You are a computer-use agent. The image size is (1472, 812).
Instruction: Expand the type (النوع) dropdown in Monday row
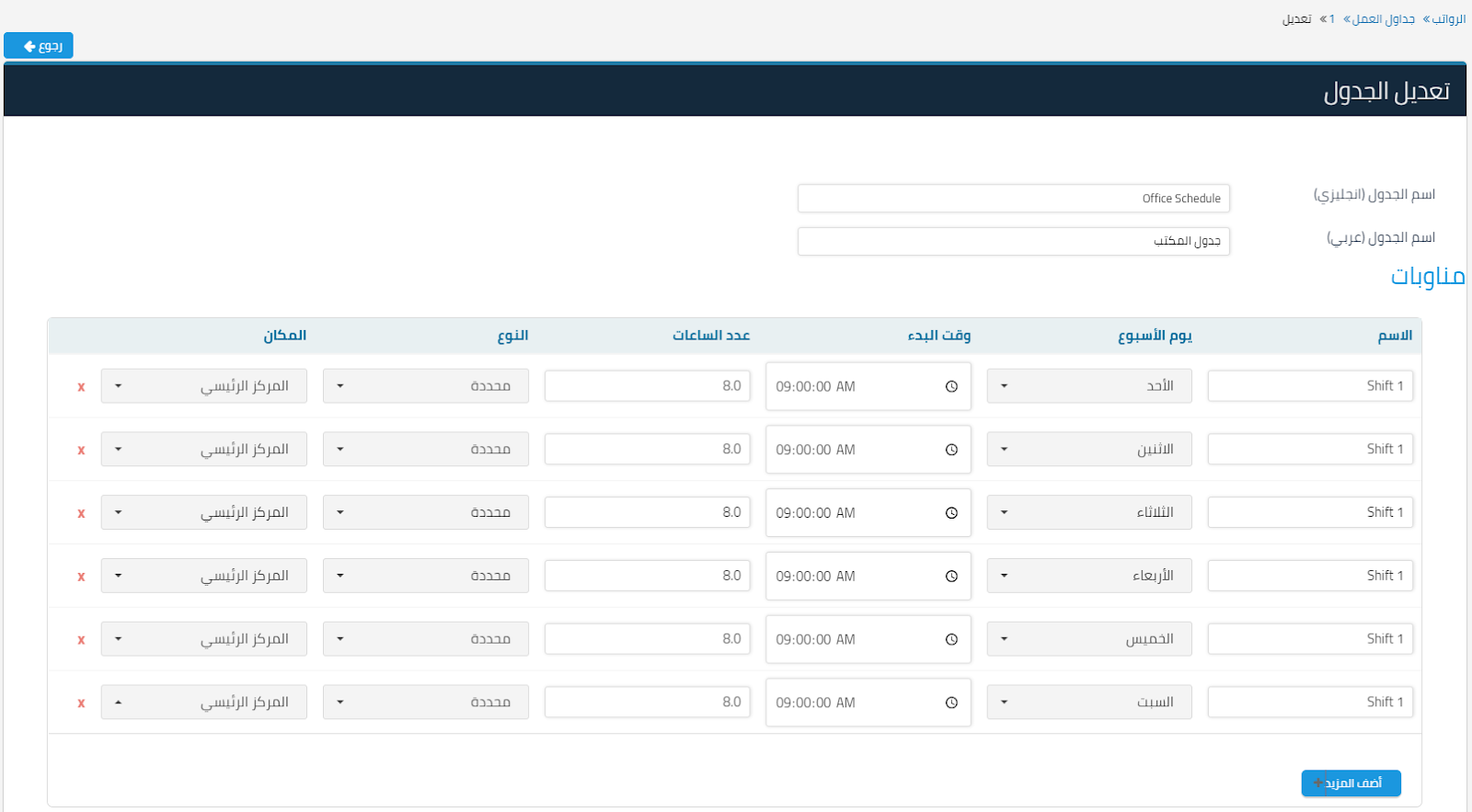click(425, 450)
